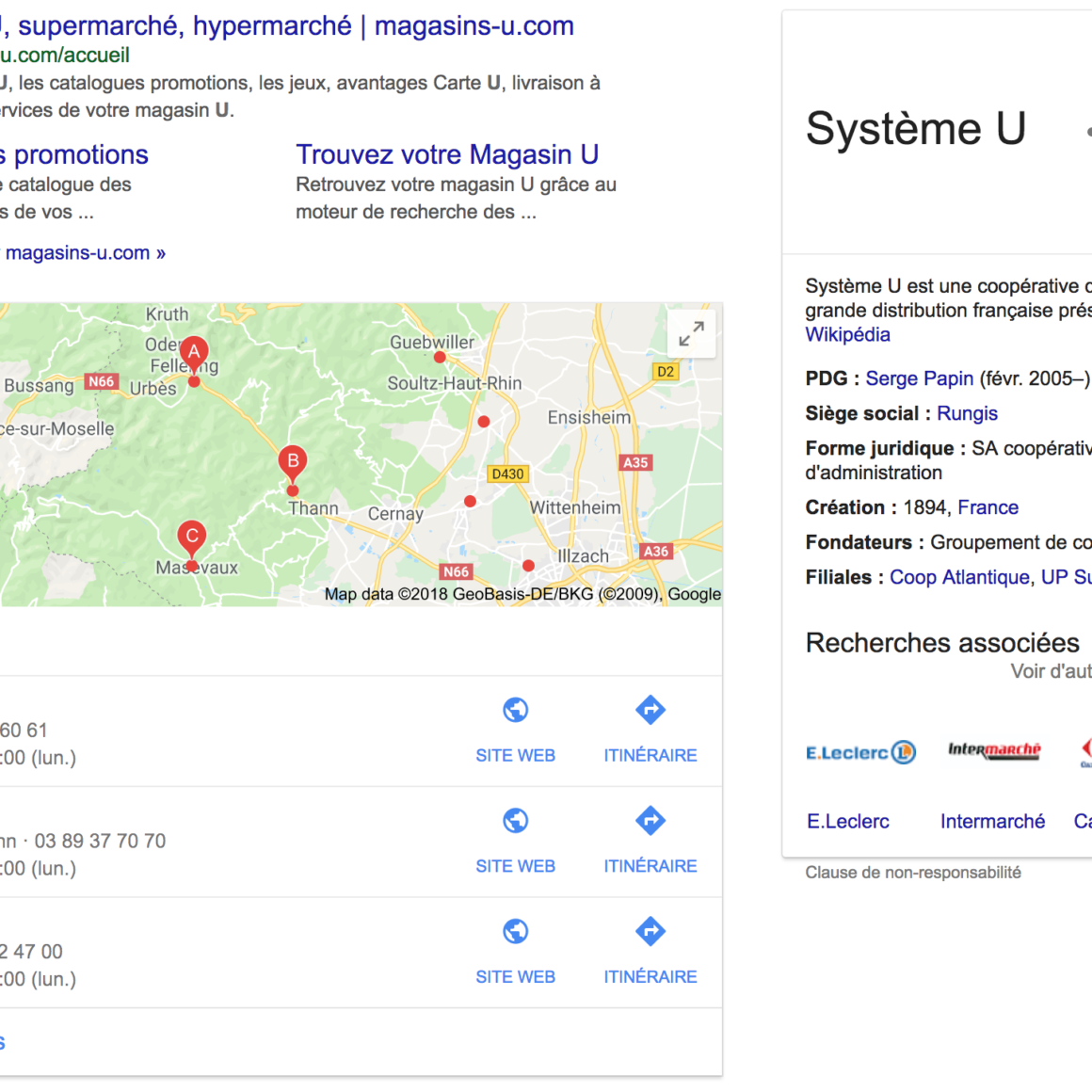Open website globe icon for third store
The height and width of the screenshot is (1092, 1092).
pyautogui.click(x=515, y=932)
